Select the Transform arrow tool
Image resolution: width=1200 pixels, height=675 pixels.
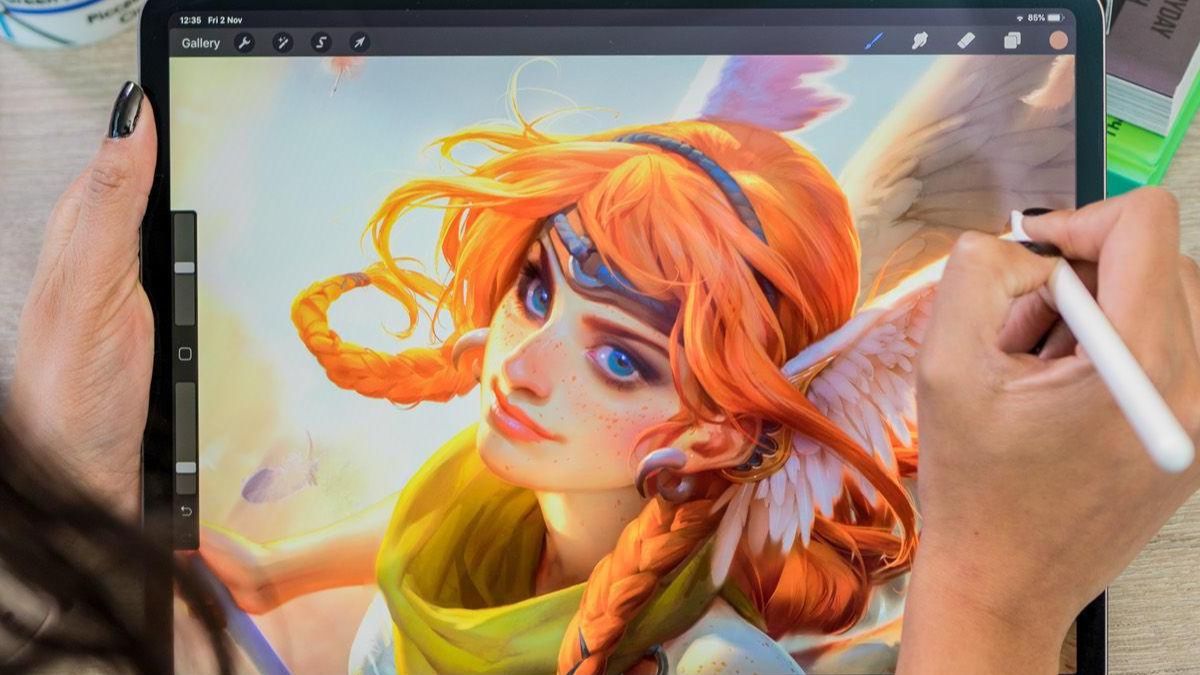360,43
